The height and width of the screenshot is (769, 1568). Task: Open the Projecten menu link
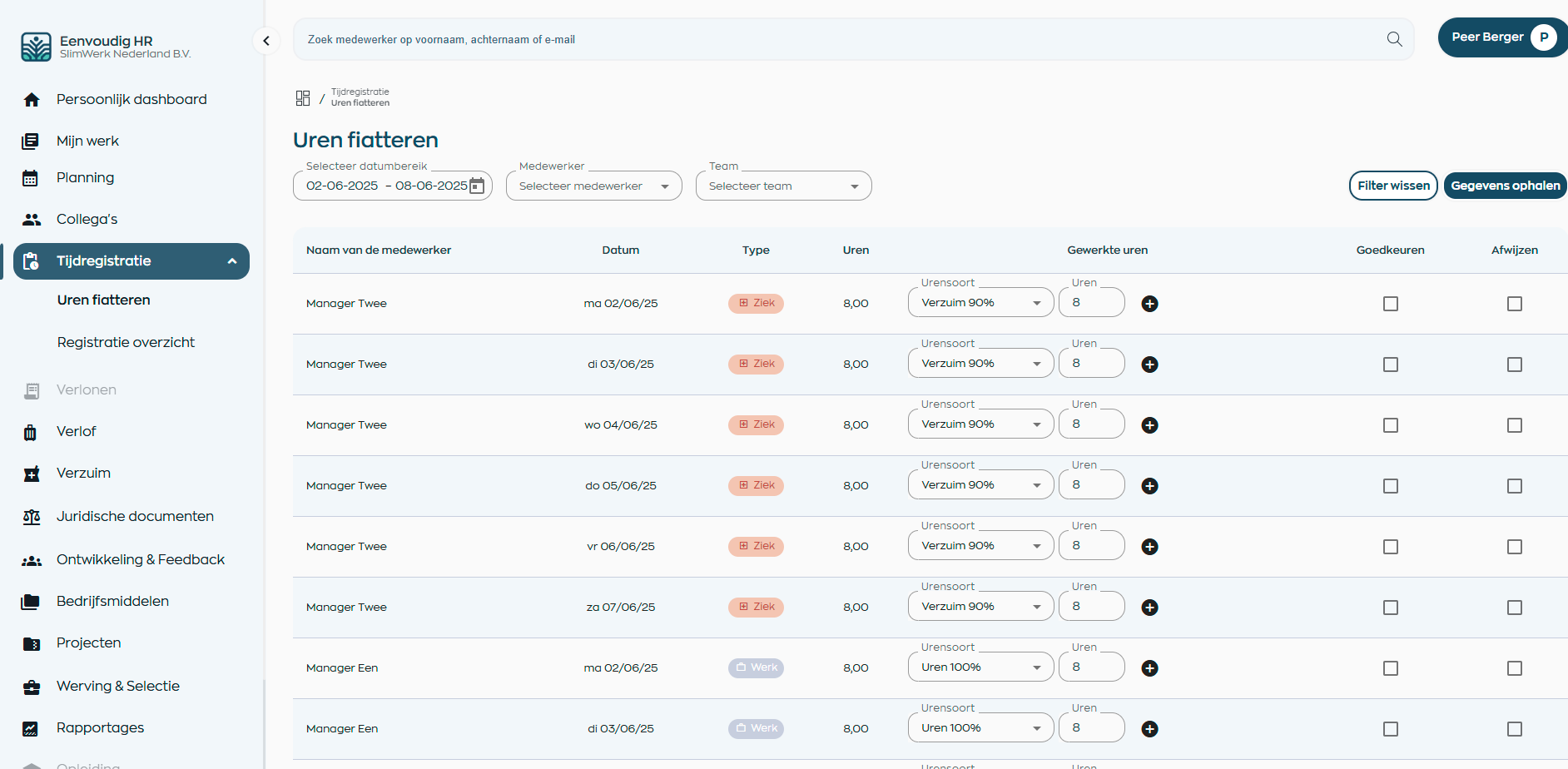pyautogui.click(x=88, y=642)
